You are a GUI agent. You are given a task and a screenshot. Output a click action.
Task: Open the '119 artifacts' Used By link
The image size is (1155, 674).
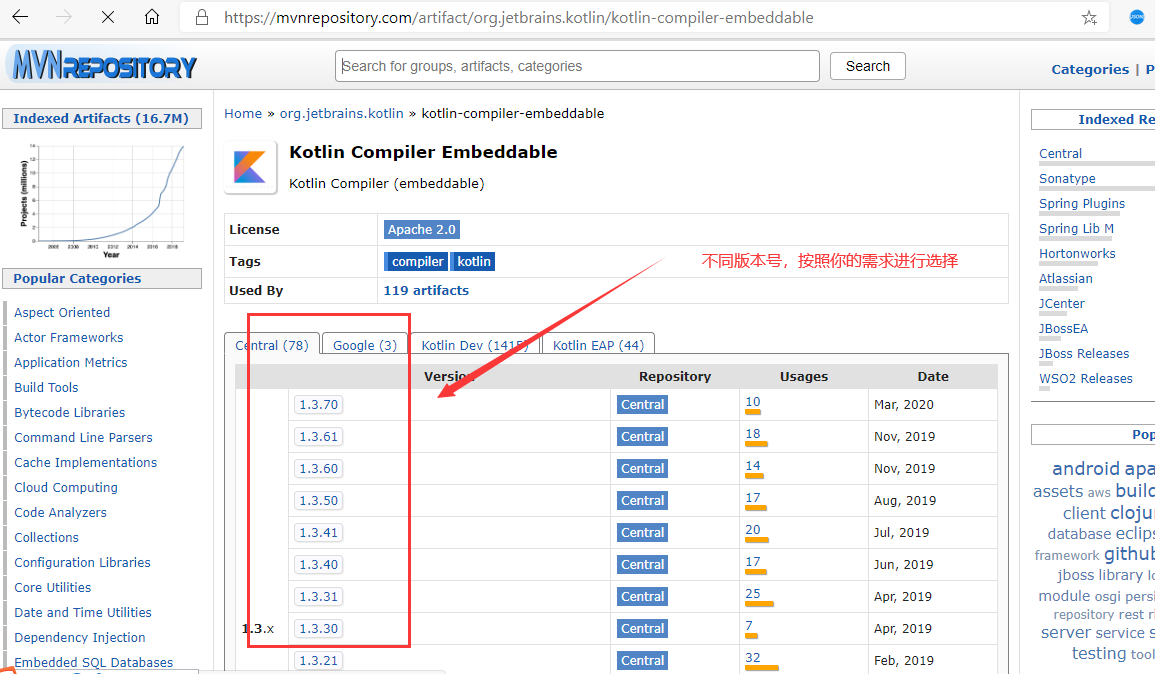[x=425, y=290]
